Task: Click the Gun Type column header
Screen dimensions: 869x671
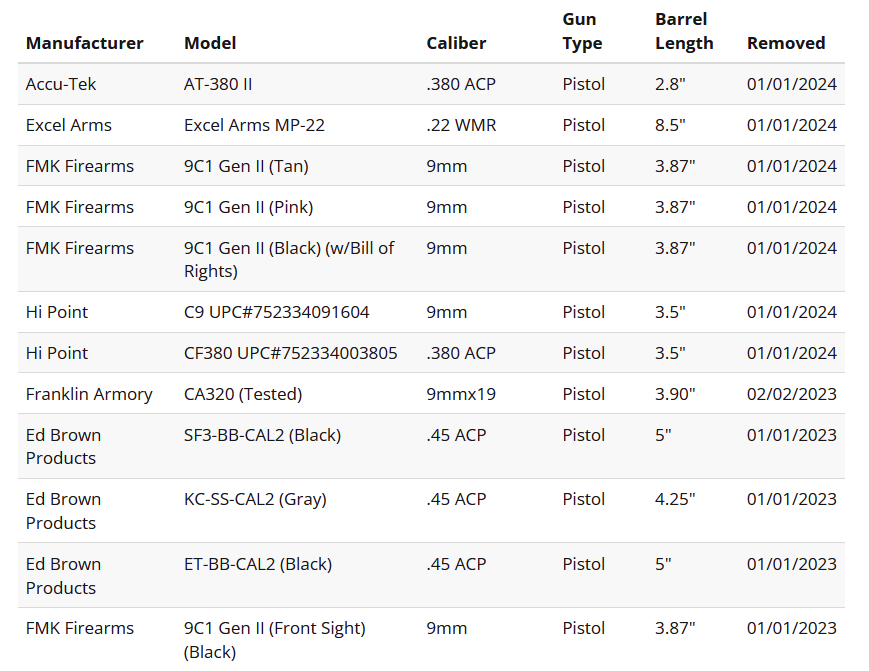Action: tap(582, 32)
